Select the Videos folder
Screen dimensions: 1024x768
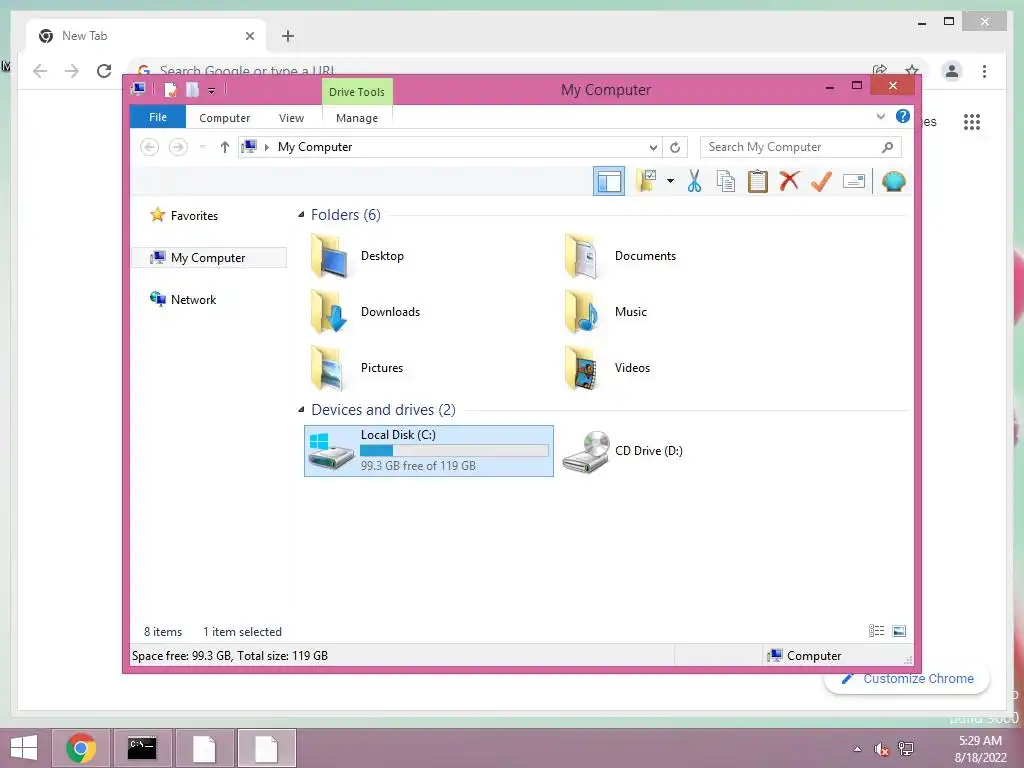(x=607, y=368)
